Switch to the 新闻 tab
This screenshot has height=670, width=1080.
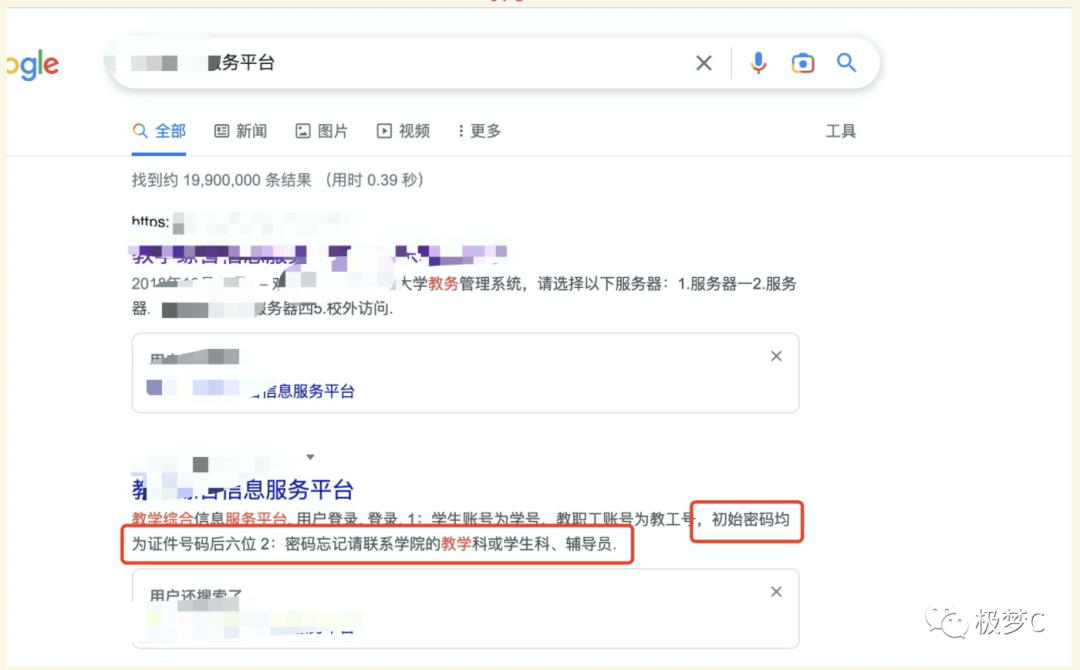pyautogui.click(x=240, y=131)
